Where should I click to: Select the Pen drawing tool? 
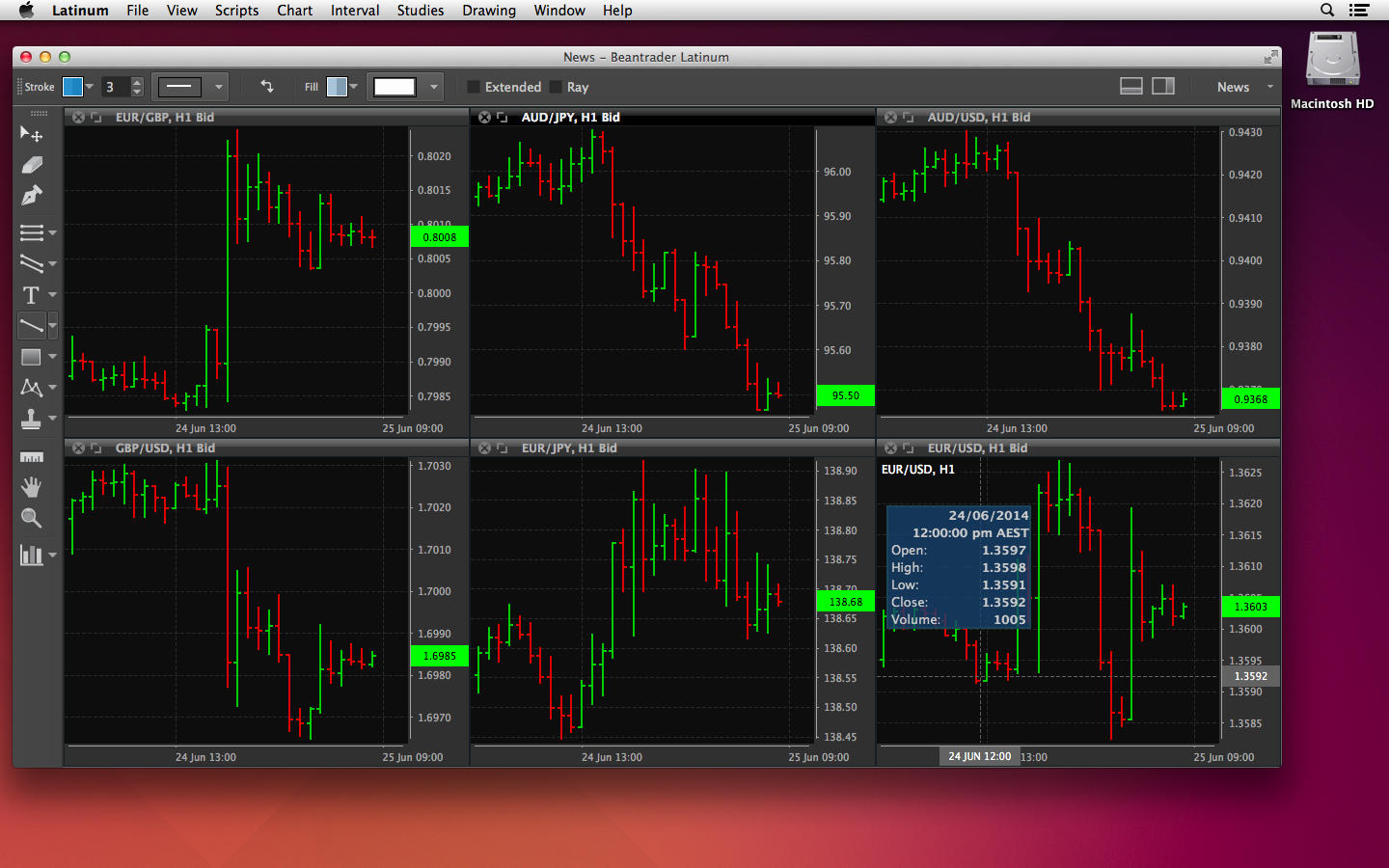point(31,196)
